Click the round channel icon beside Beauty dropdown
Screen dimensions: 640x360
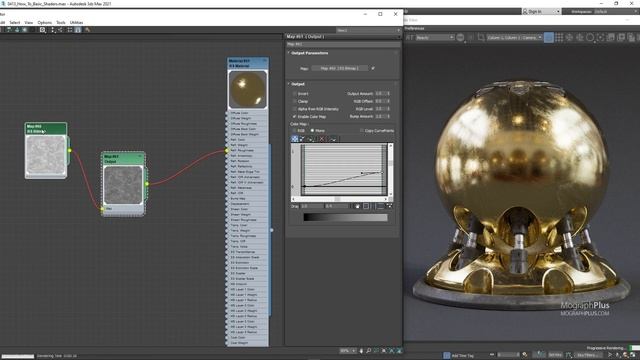tap(460, 38)
